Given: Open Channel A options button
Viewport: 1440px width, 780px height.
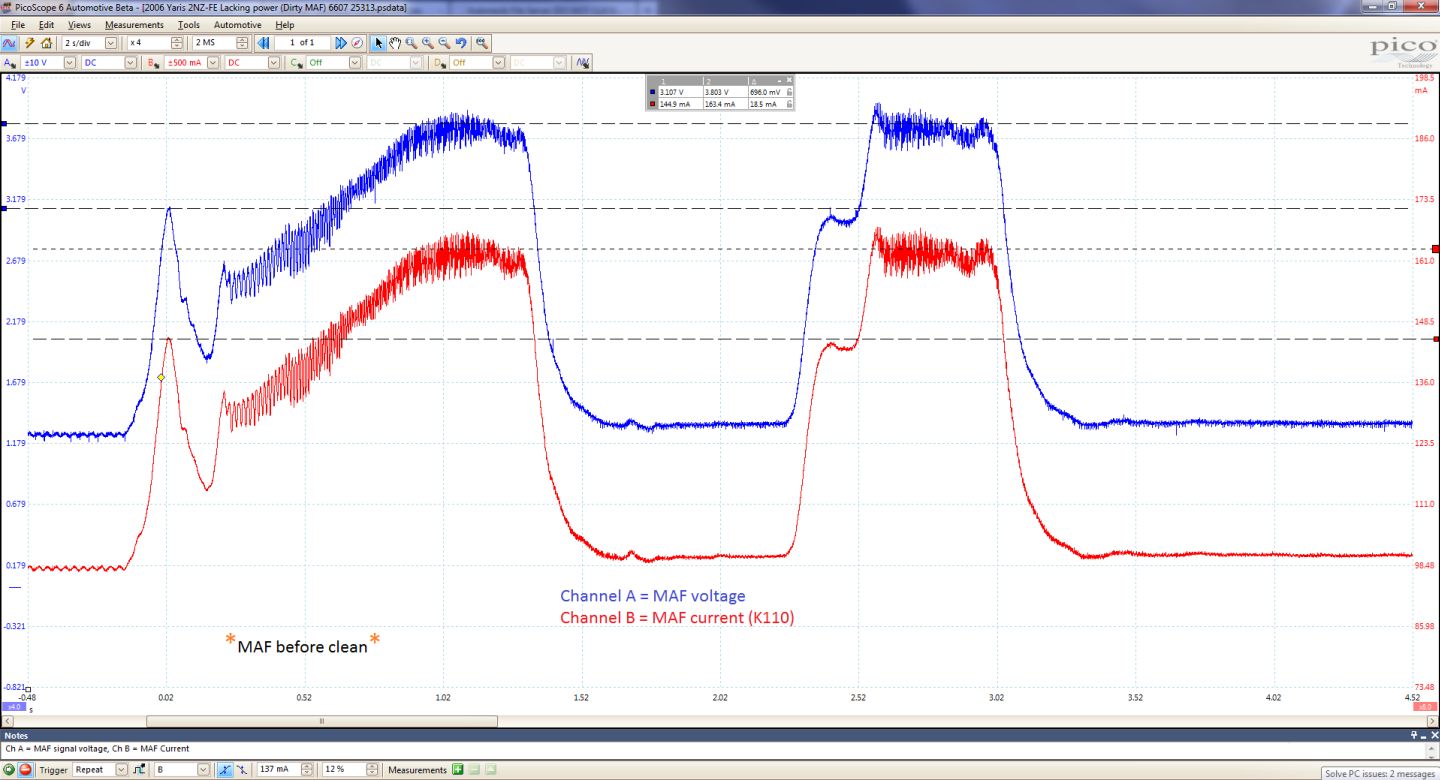Looking at the screenshot, I should pos(9,62).
